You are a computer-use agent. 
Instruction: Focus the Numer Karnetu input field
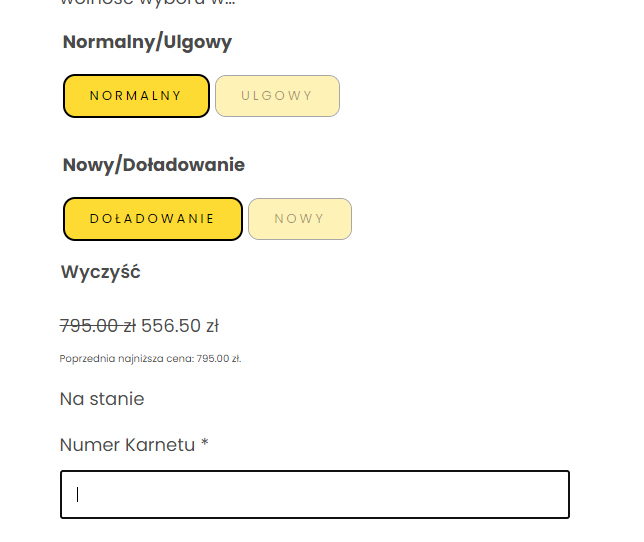pos(314,494)
